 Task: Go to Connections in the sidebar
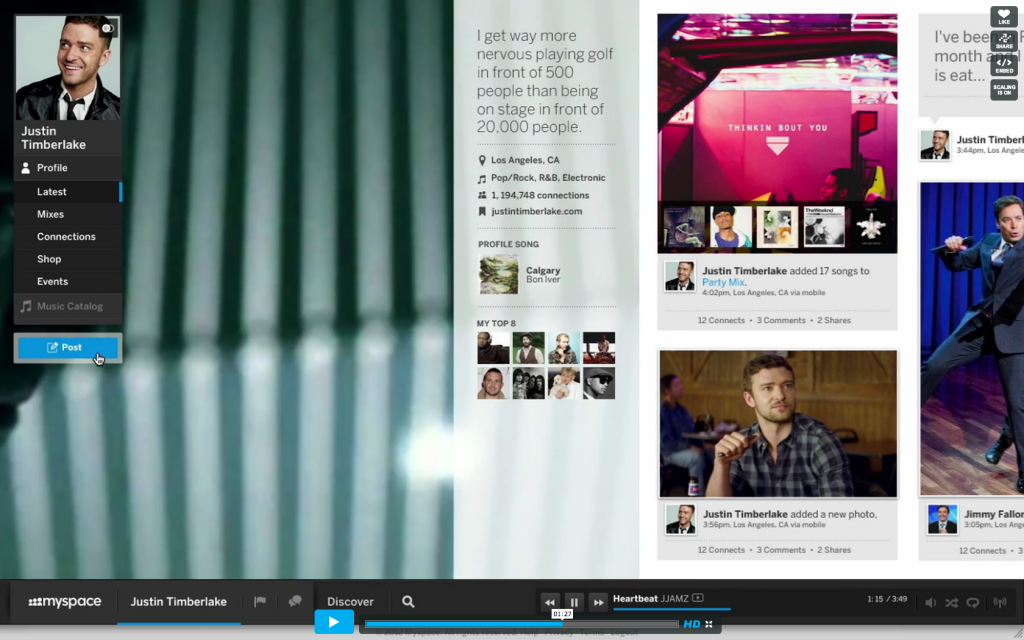pyautogui.click(x=68, y=236)
